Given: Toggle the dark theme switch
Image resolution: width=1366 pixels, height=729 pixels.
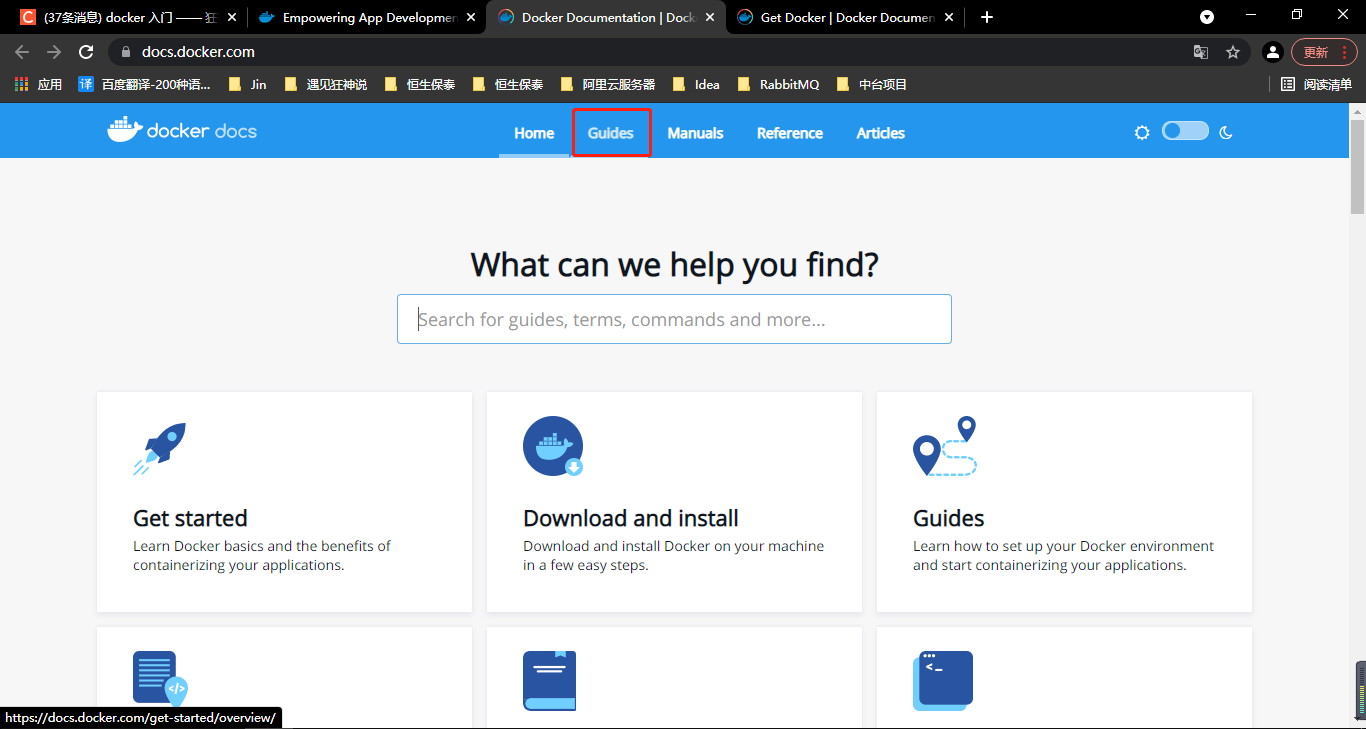Looking at the screenshot, I should pyautogui.click(x=1185, y=131).
